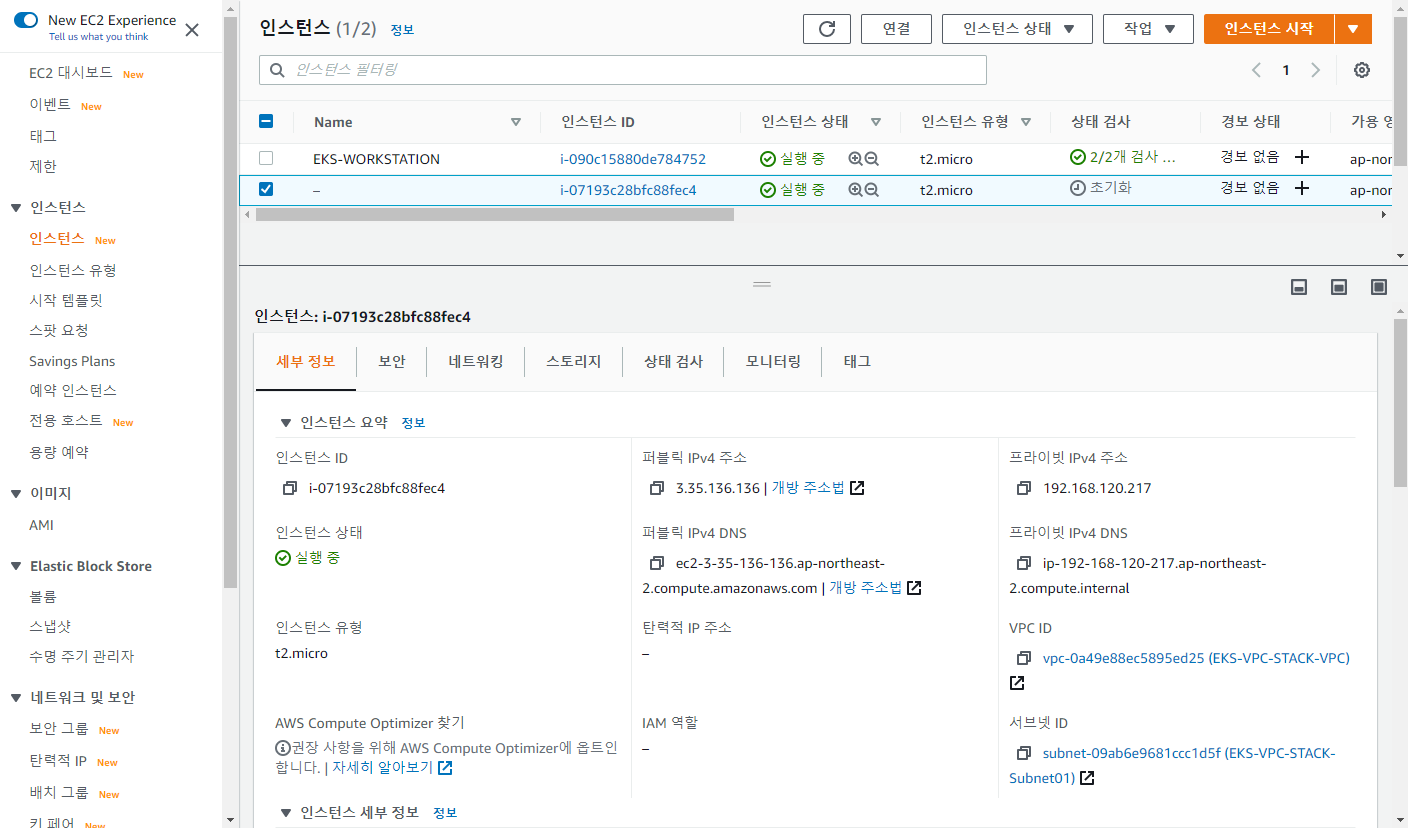Click the instances table horizontal scrollbar
The width and height of the screenshot is (1408, 828).
coord(493,214)
